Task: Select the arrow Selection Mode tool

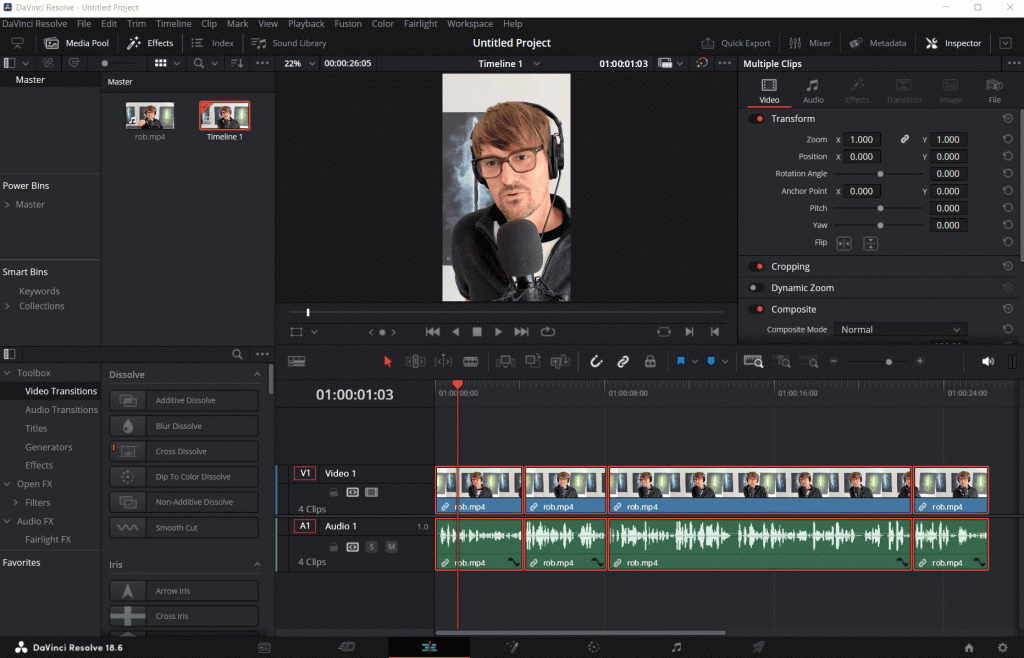Action: 387,361
